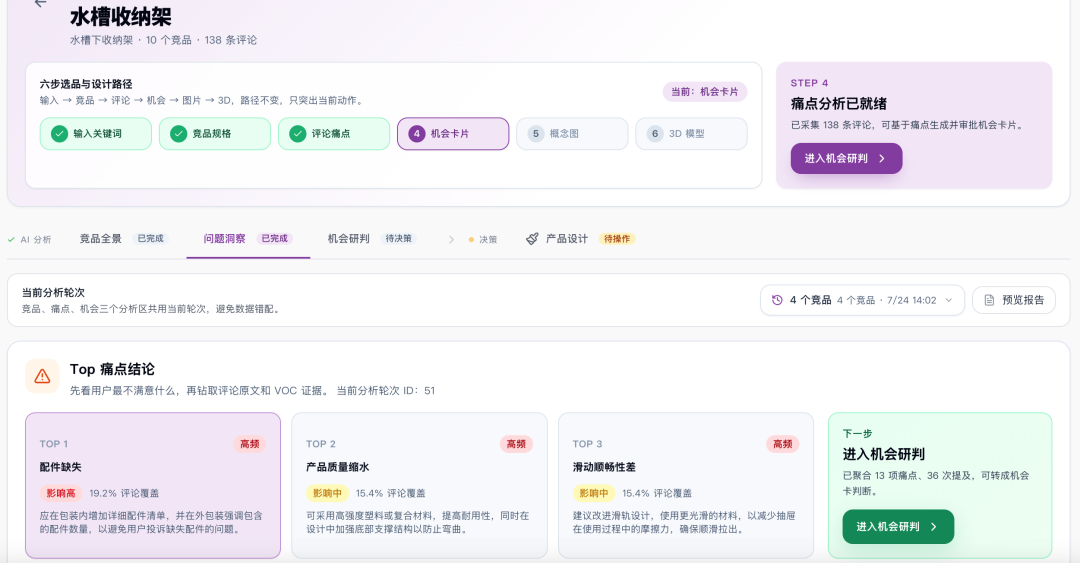Click the 决策 group label
Screen dimensions: 1080x563
click(488, 240)
